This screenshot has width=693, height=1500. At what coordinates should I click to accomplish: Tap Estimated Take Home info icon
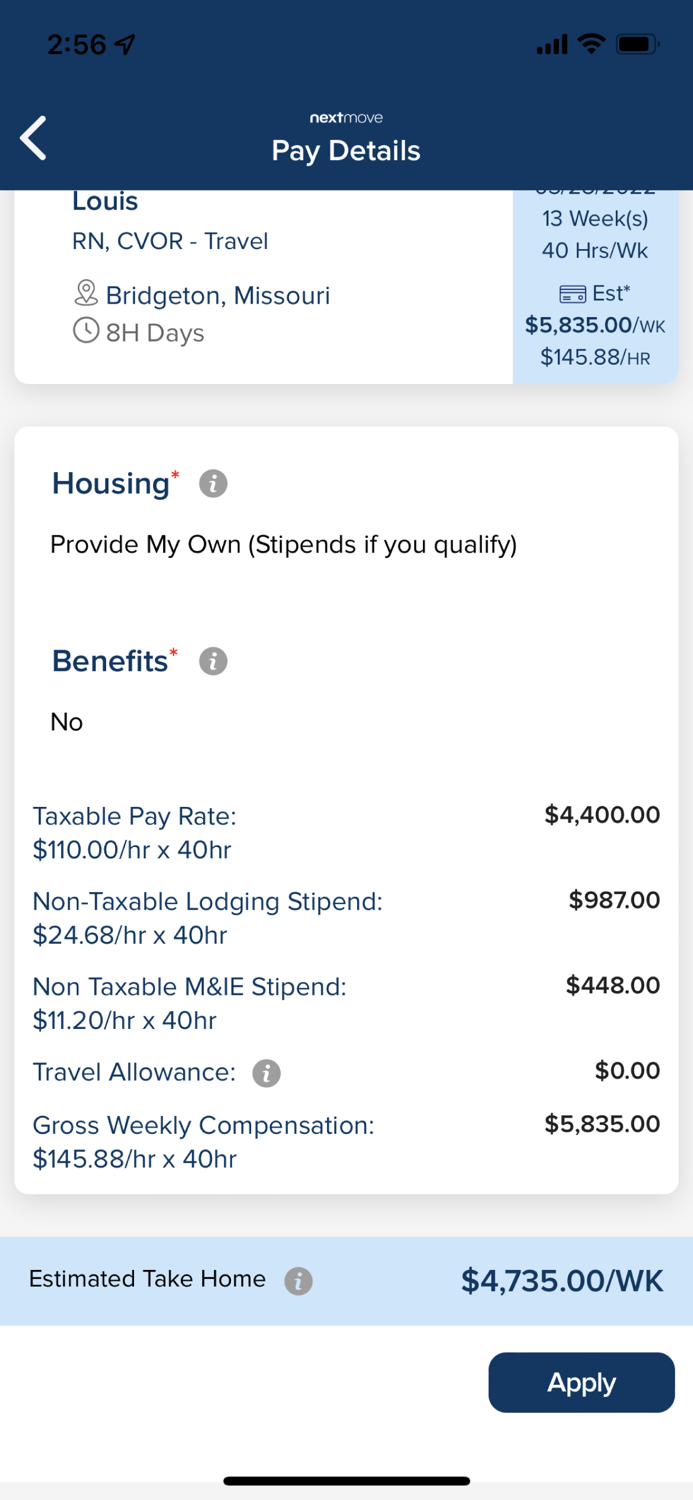pyautogui.click(x=298, y=1281)
